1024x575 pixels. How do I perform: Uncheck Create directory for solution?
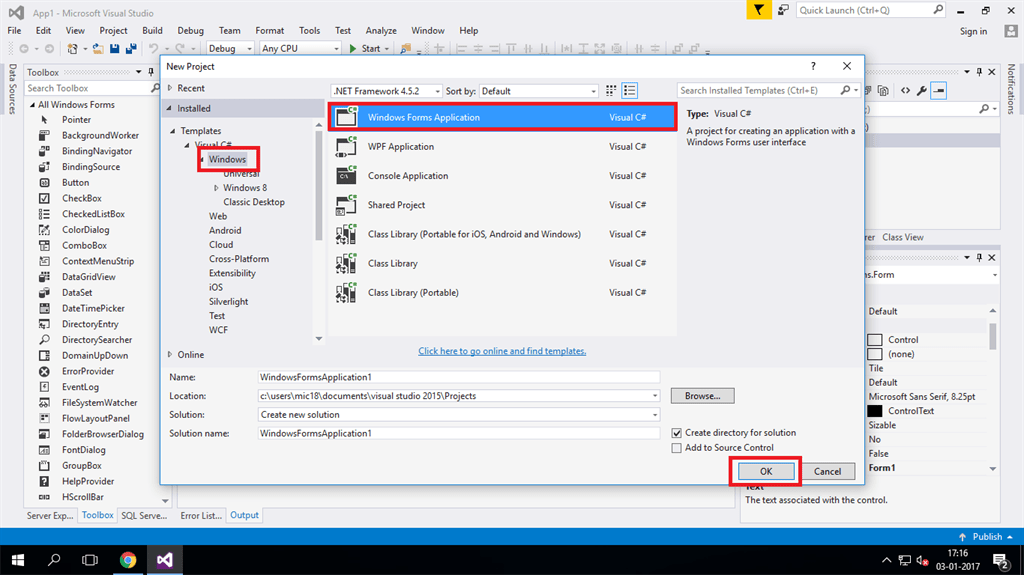[677, 433]
